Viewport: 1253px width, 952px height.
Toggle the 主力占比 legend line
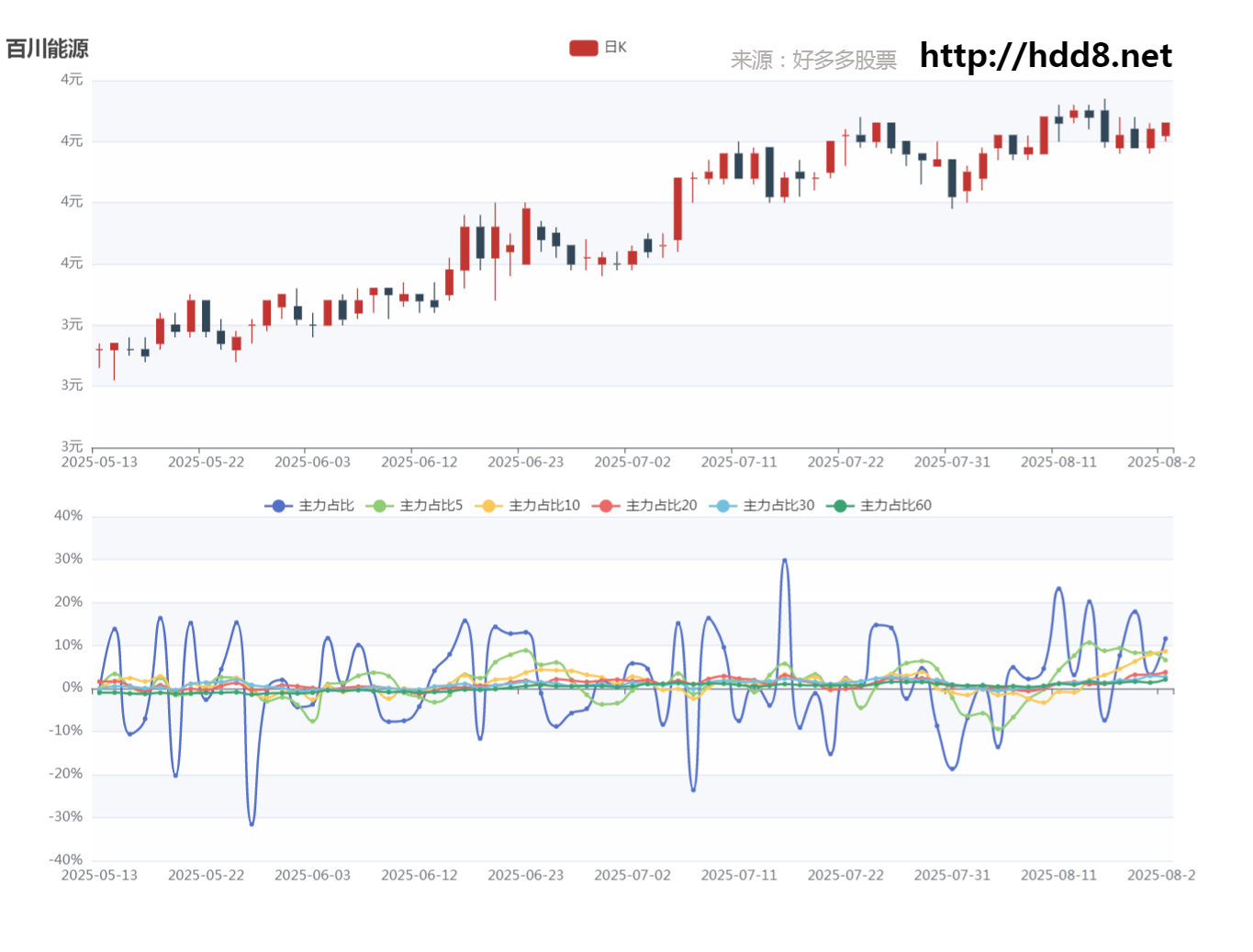309,506
